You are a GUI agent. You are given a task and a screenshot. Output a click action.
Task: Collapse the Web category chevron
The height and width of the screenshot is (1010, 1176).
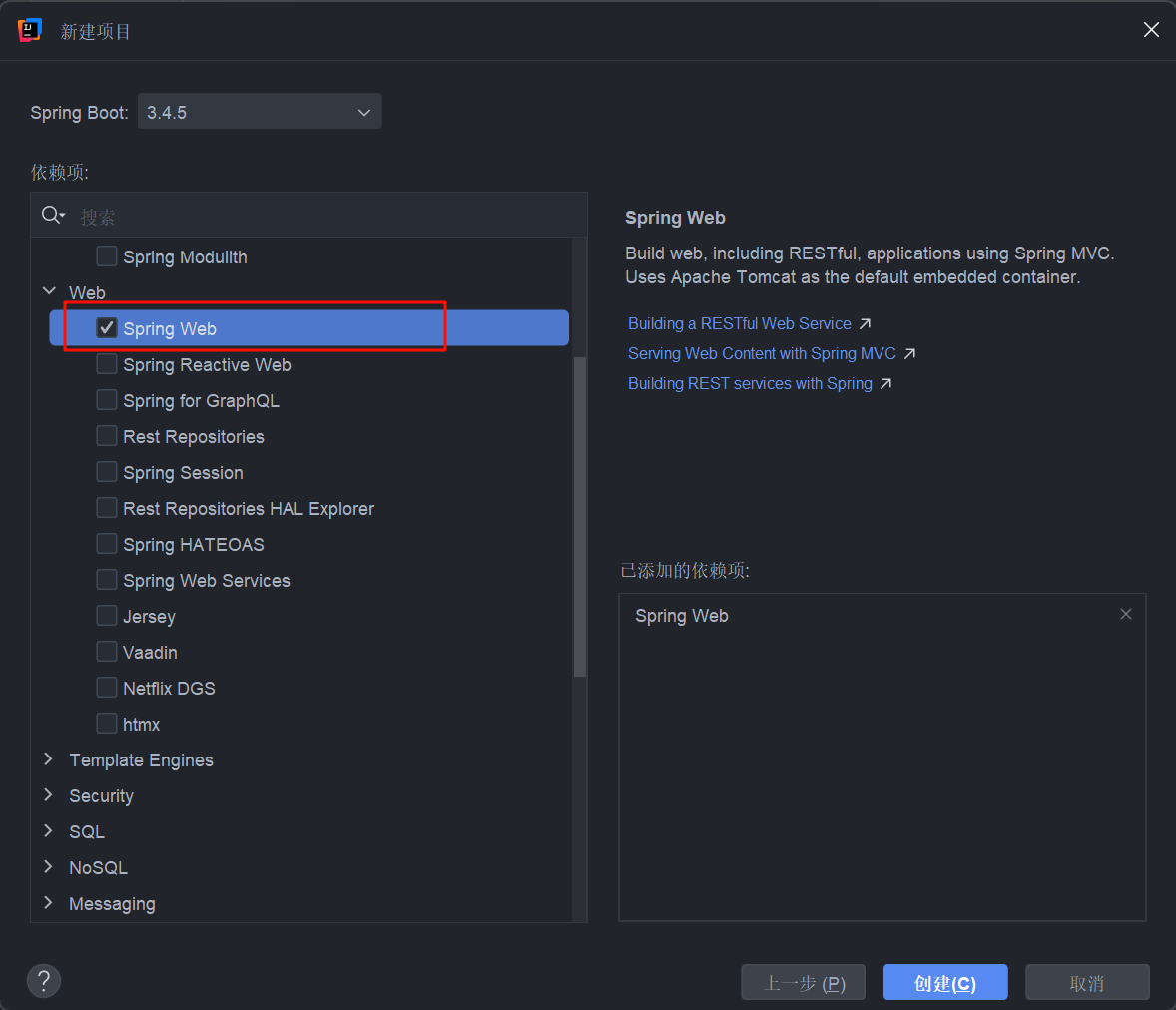(50, 291)
